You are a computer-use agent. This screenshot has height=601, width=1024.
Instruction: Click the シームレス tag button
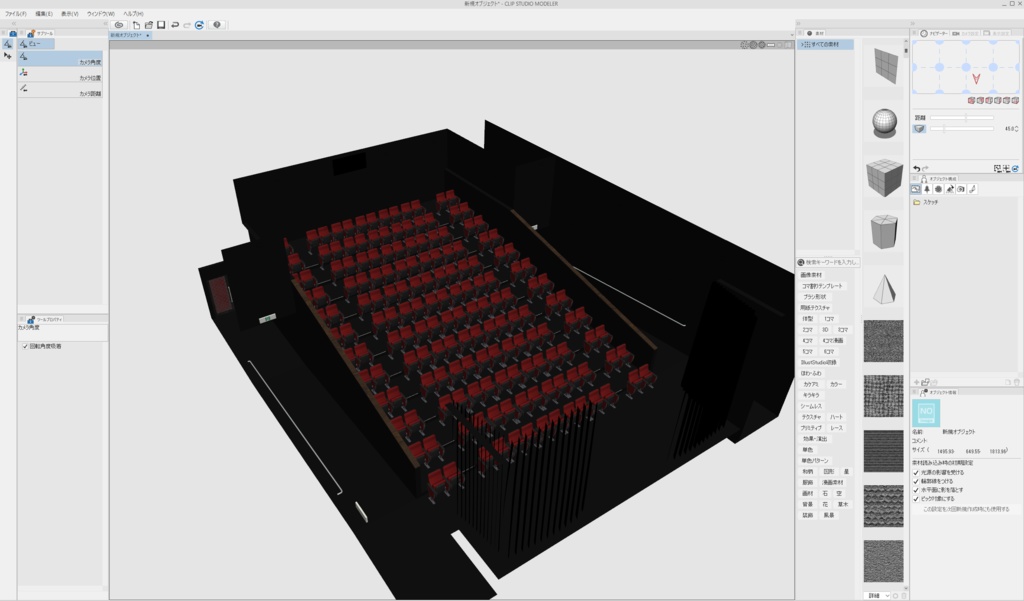point(811,406)
